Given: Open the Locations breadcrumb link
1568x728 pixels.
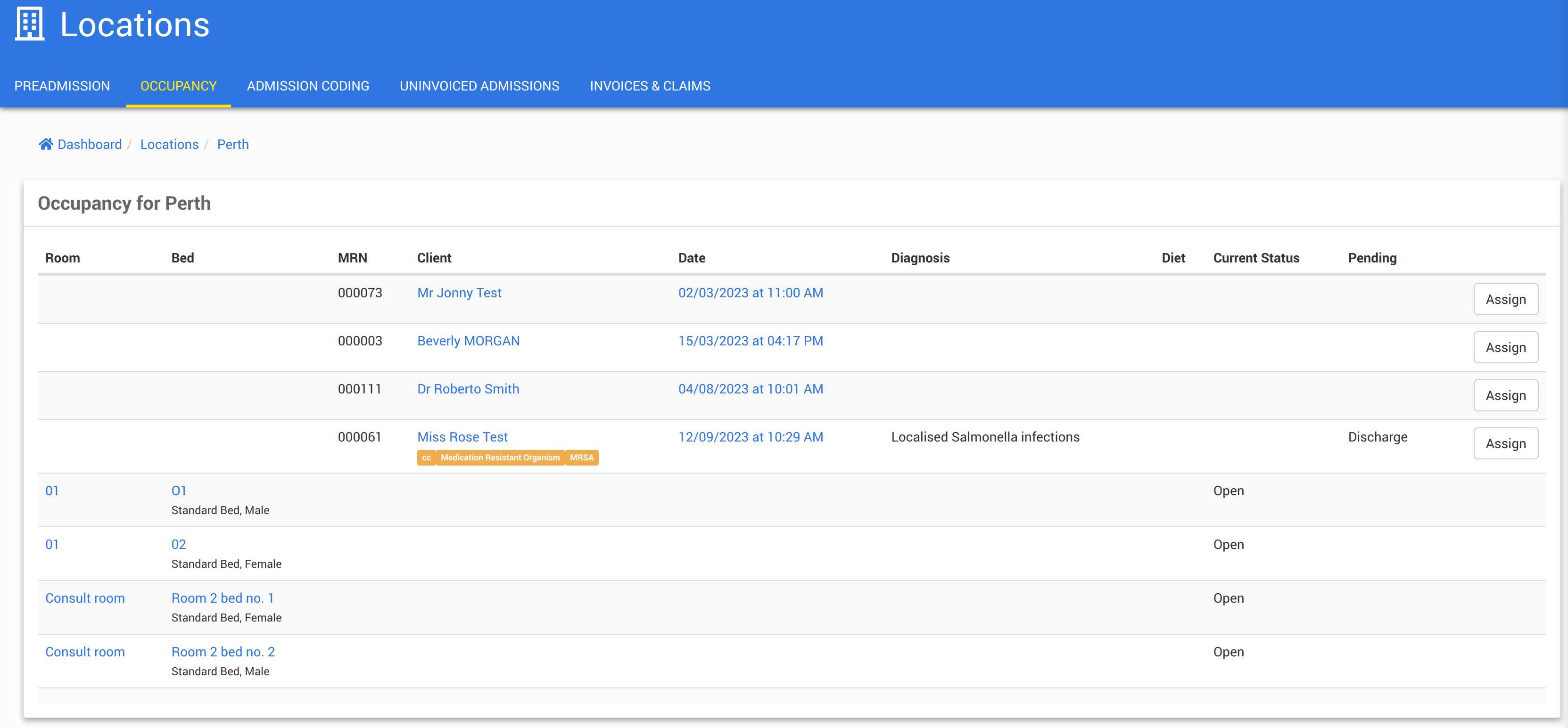Looking at the screenshot, I should pos(169,144).
